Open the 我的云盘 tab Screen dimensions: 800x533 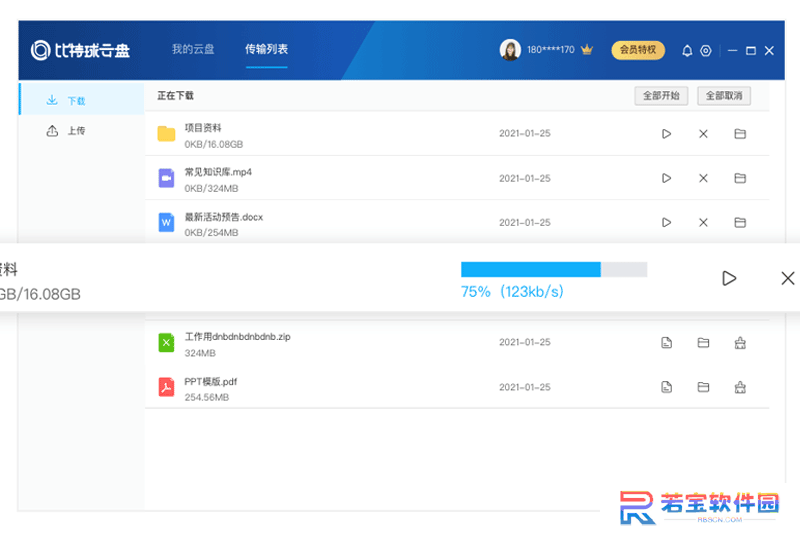(x=193, y=49)
